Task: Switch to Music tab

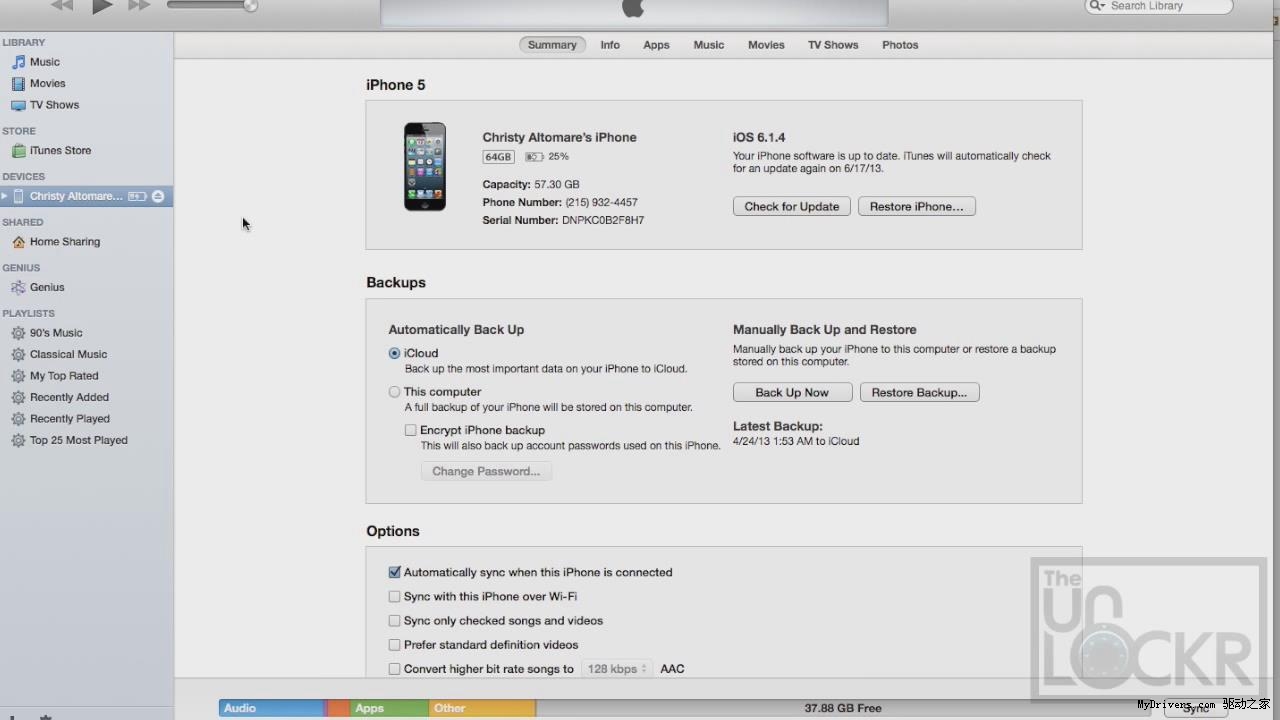Action: coord(709,45)
